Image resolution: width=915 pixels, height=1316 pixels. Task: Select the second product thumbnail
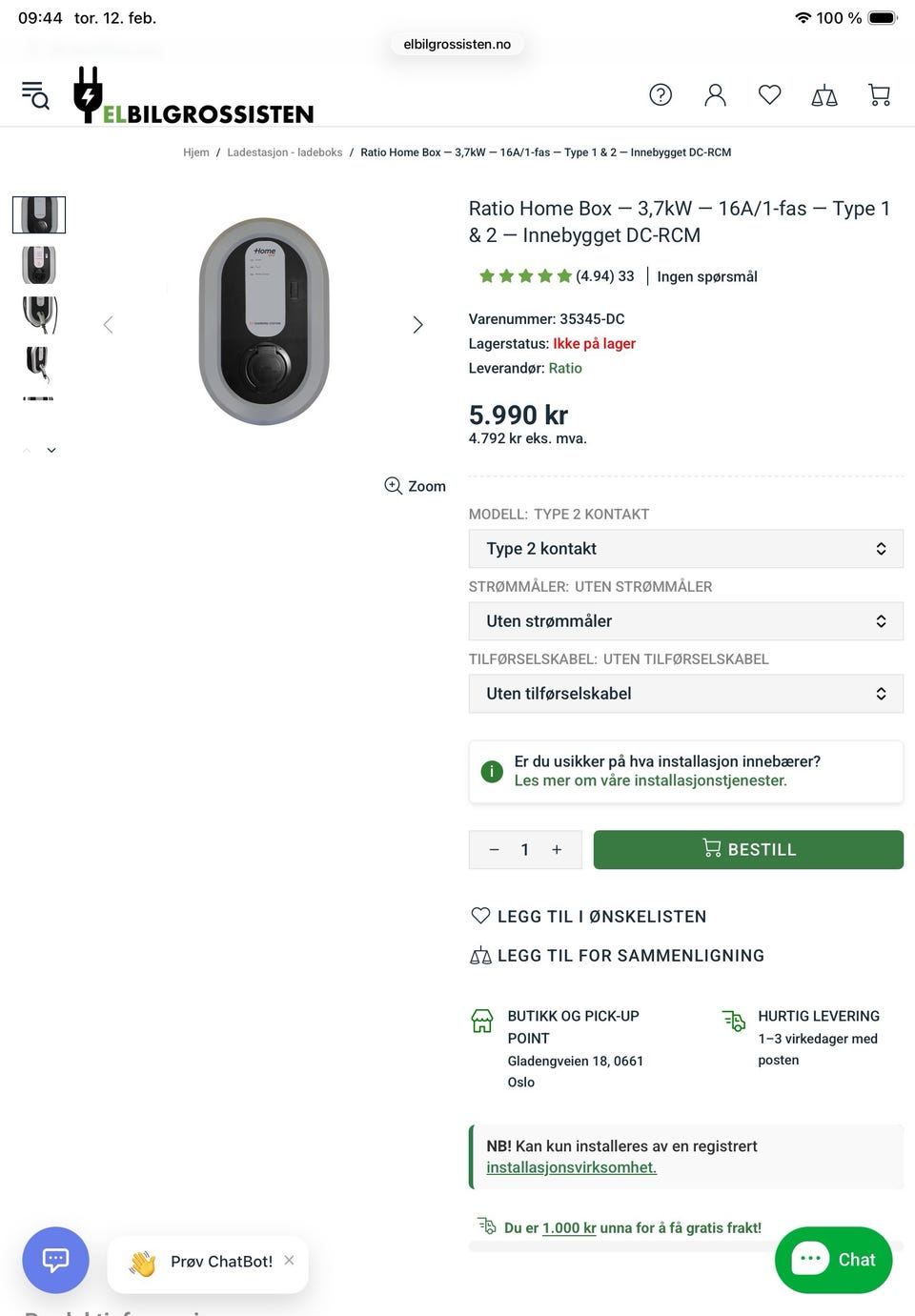[x=39, y=265]
